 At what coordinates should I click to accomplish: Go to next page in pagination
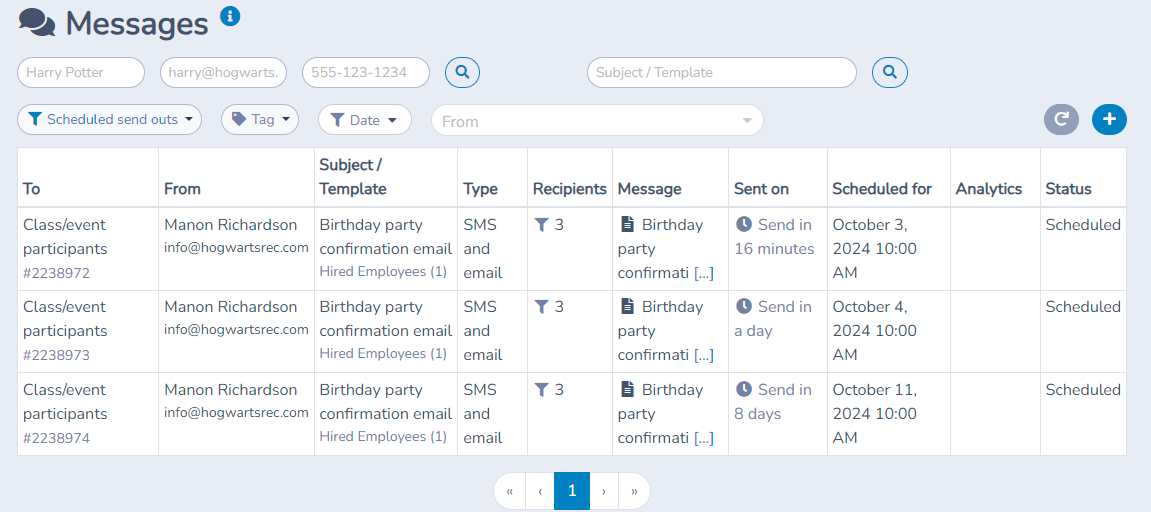604,491
